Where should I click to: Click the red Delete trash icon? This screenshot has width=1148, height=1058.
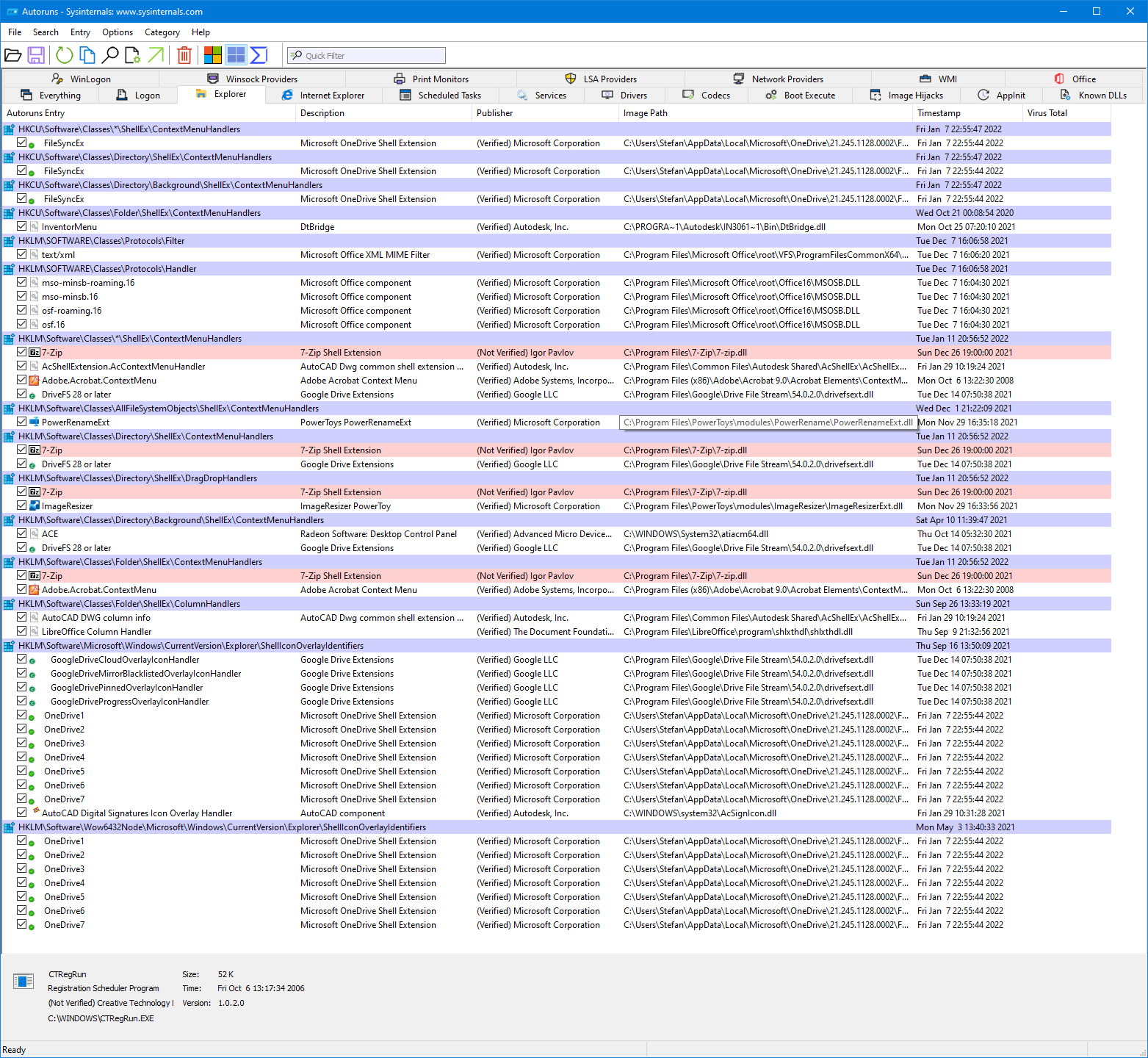pos(185,55)
